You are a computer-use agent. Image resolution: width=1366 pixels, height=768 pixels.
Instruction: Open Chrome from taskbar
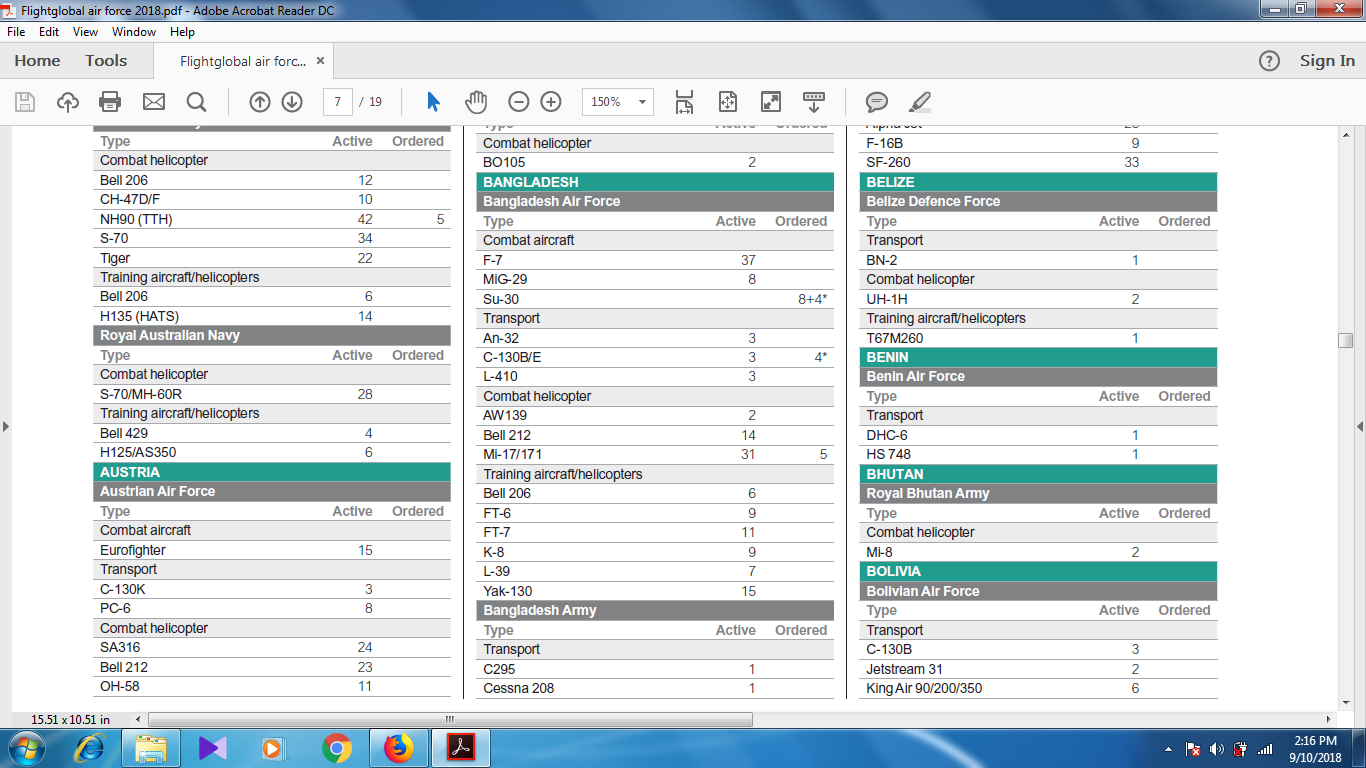click(x=337, y=748)
